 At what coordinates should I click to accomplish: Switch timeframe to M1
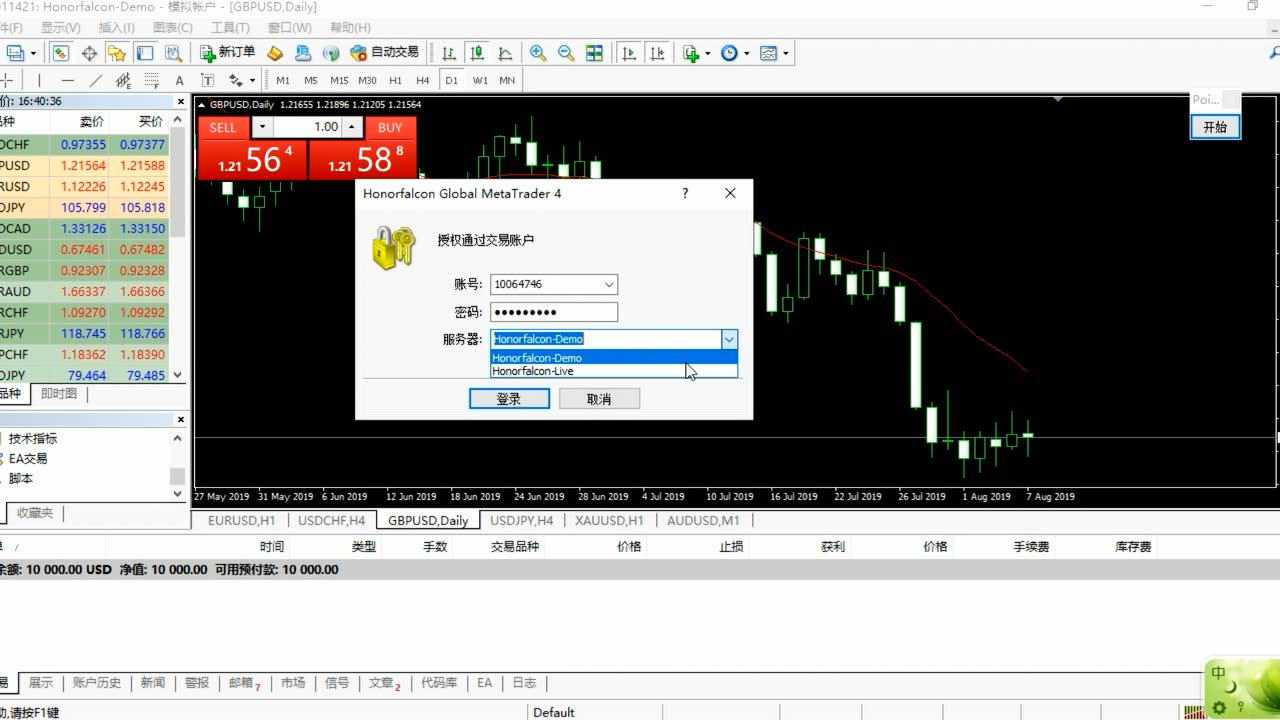[x=283, y=80]
